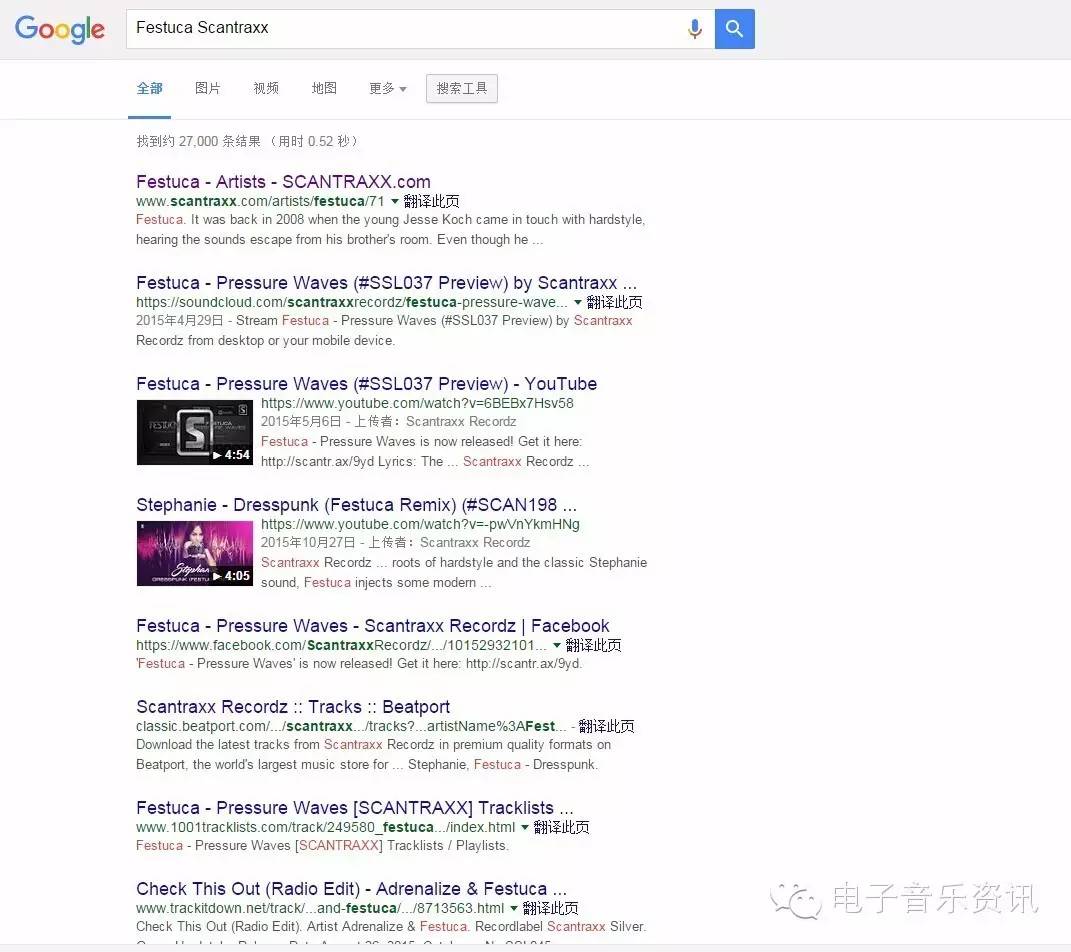This screenshot has height=952, width=1071.
Task: Play the Stephanie Dresspunk 4:05 video thumbnail
Action: [x=194, y=553]
